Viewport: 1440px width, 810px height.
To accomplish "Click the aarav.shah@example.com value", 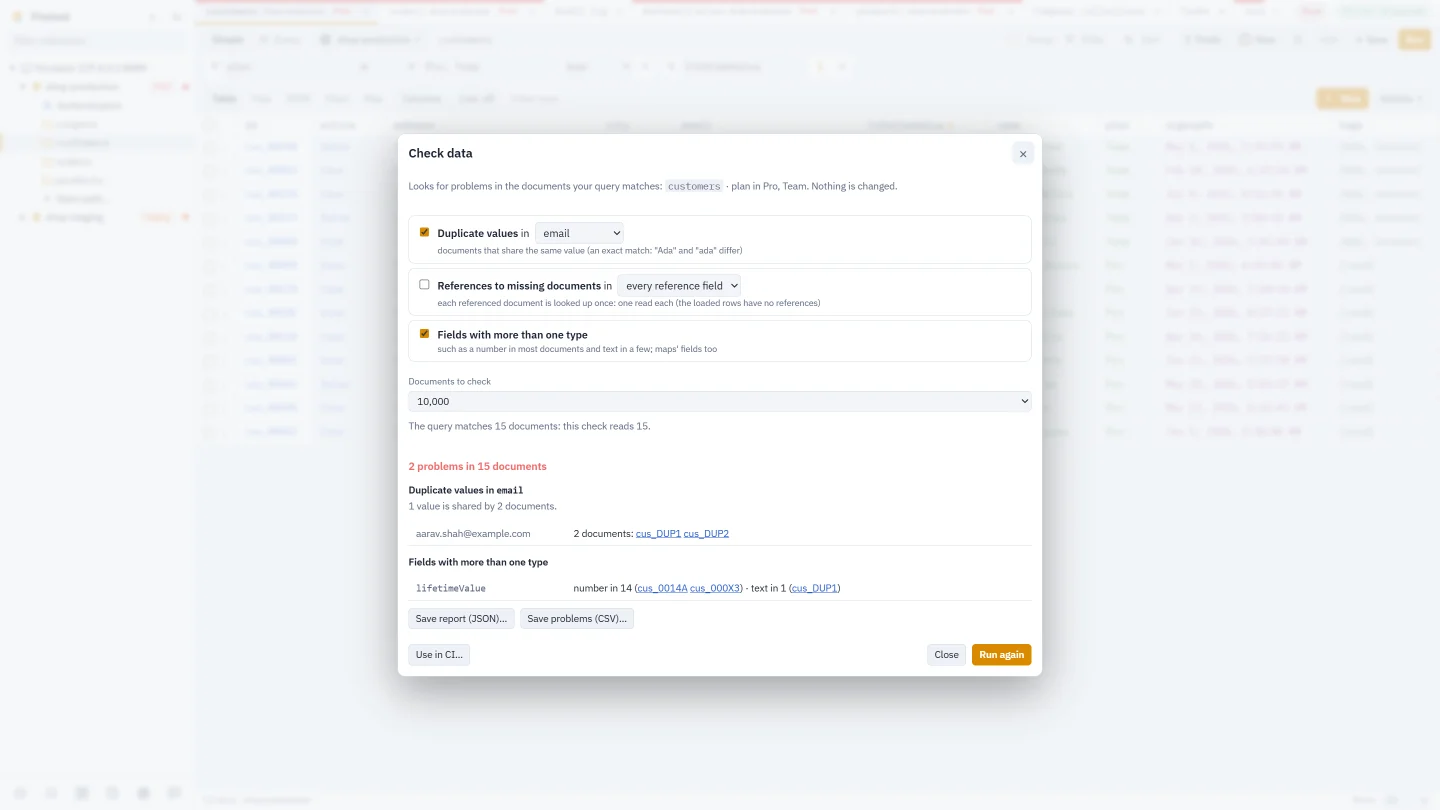I will pos(473,533).
